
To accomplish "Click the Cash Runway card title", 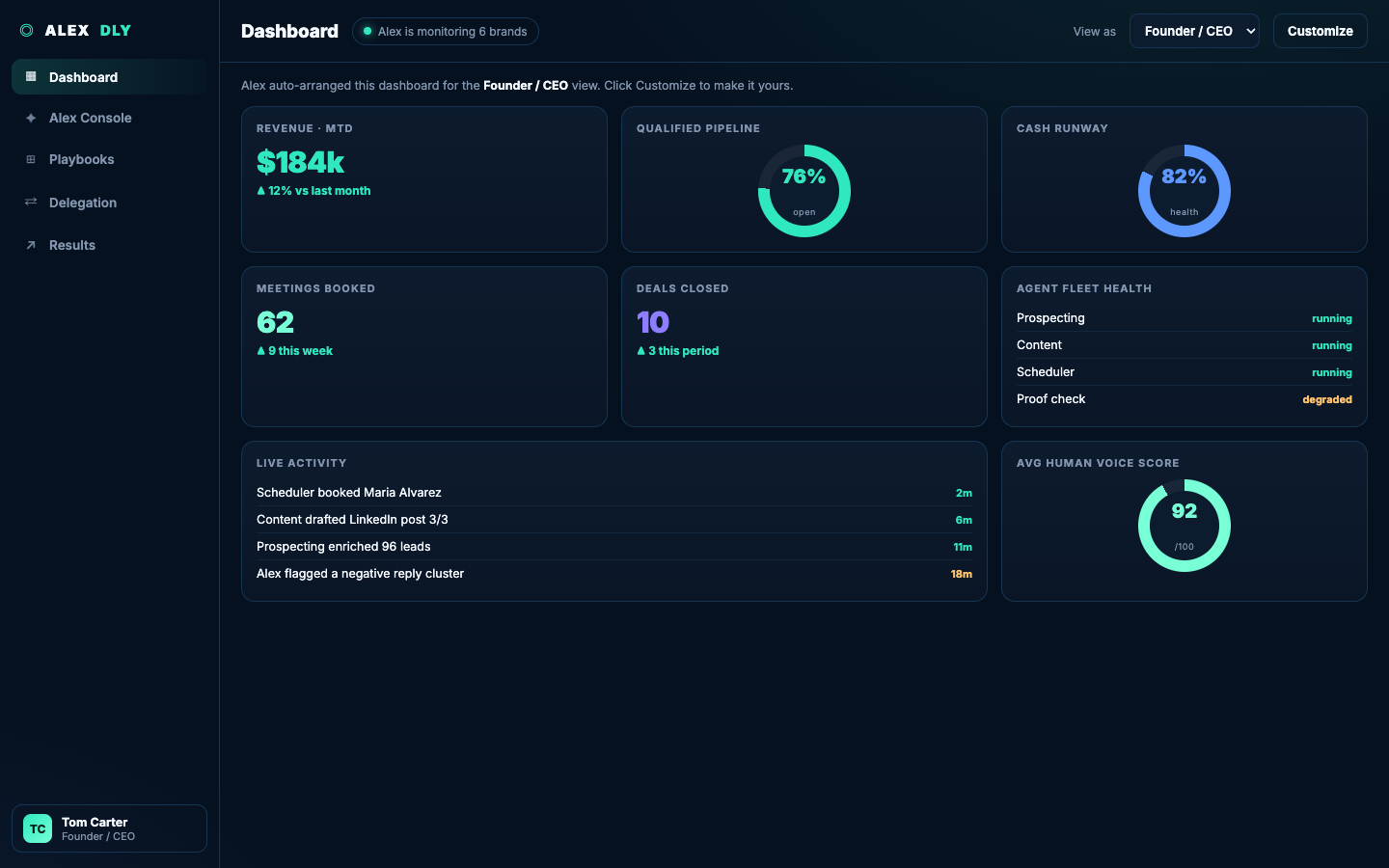I will point(1062,128).
